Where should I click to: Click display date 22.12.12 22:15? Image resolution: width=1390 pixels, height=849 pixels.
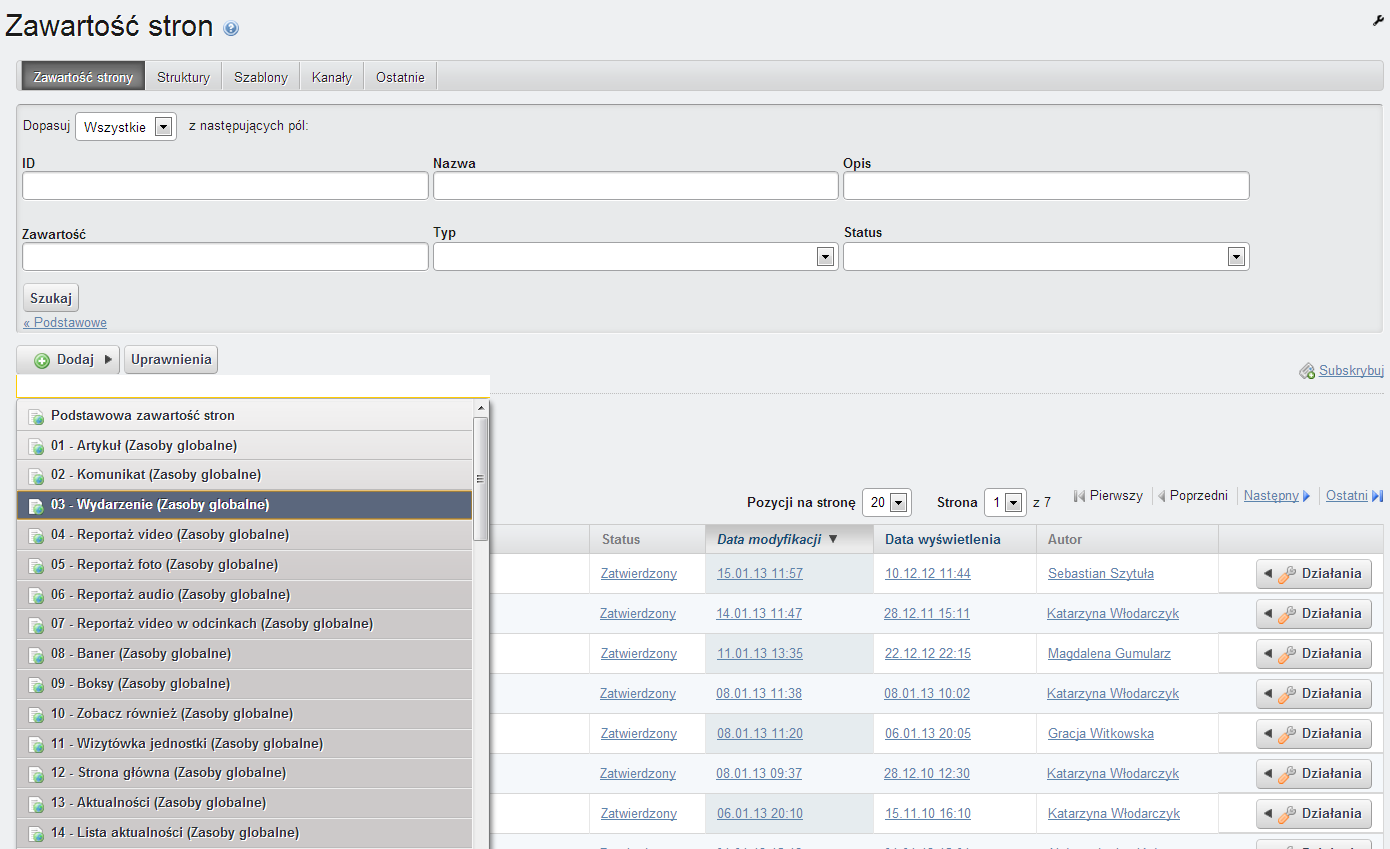click(x=928, y=654)
